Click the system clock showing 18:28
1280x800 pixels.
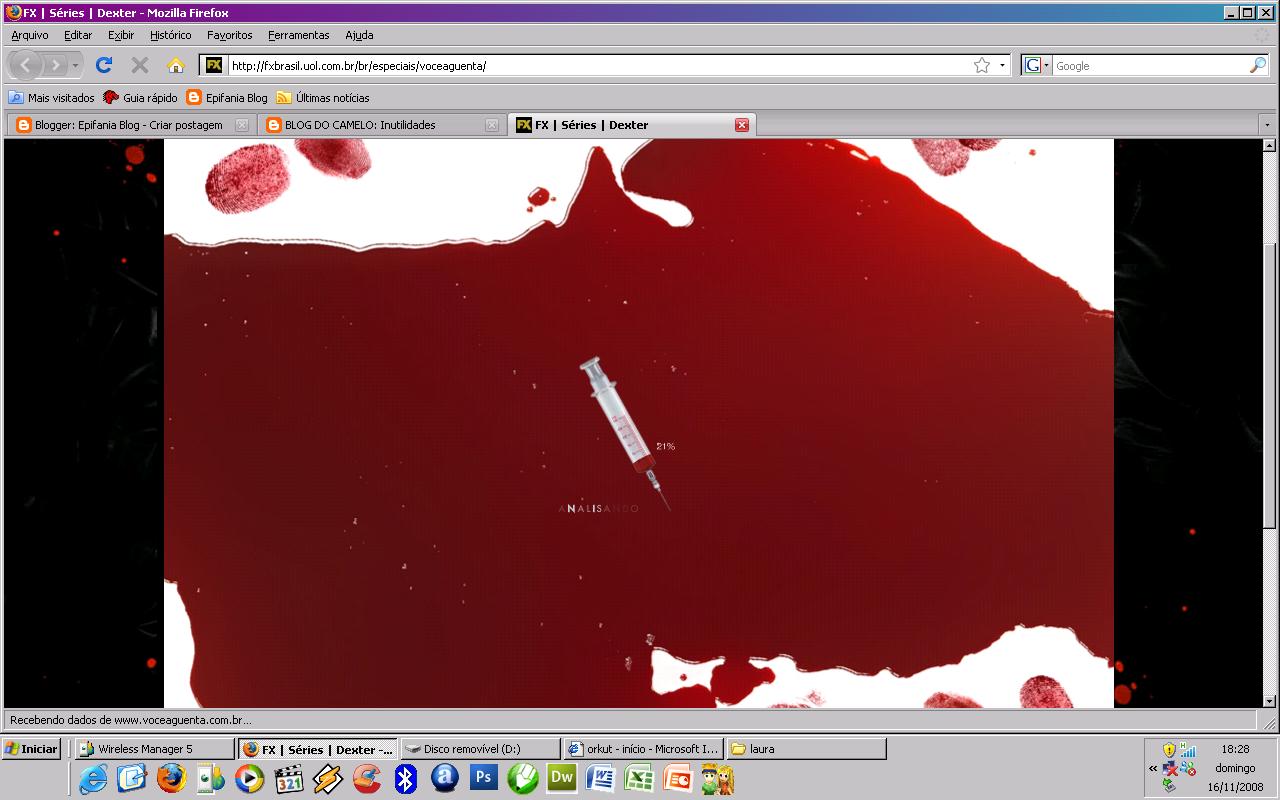click(1235, 748)
